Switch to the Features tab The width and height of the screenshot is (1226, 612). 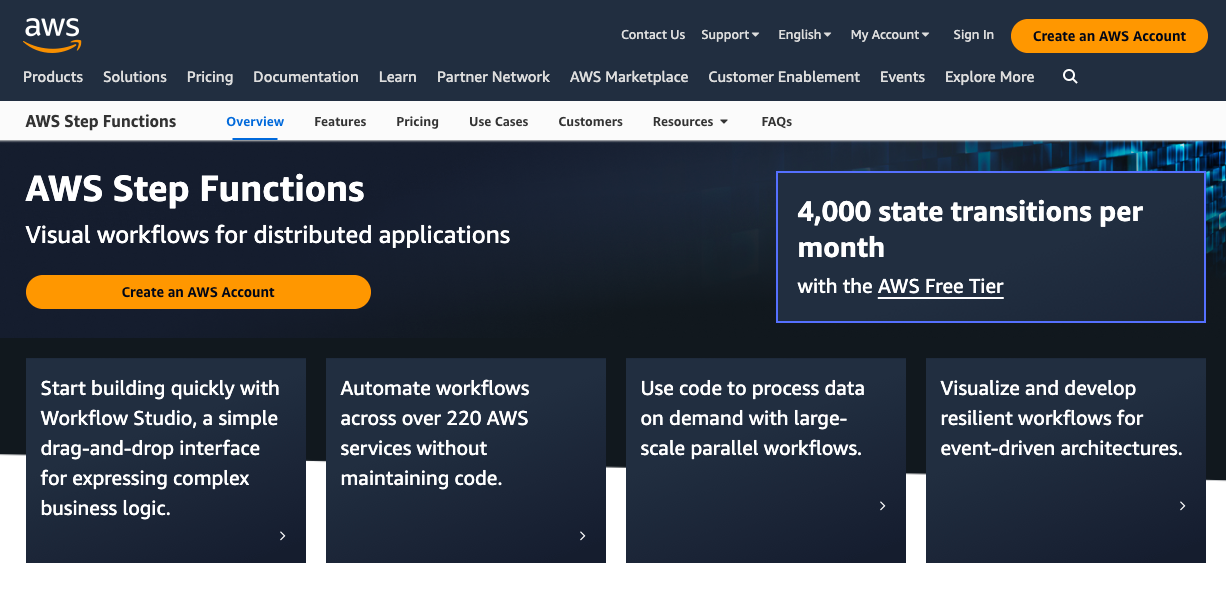click(340, 122)
